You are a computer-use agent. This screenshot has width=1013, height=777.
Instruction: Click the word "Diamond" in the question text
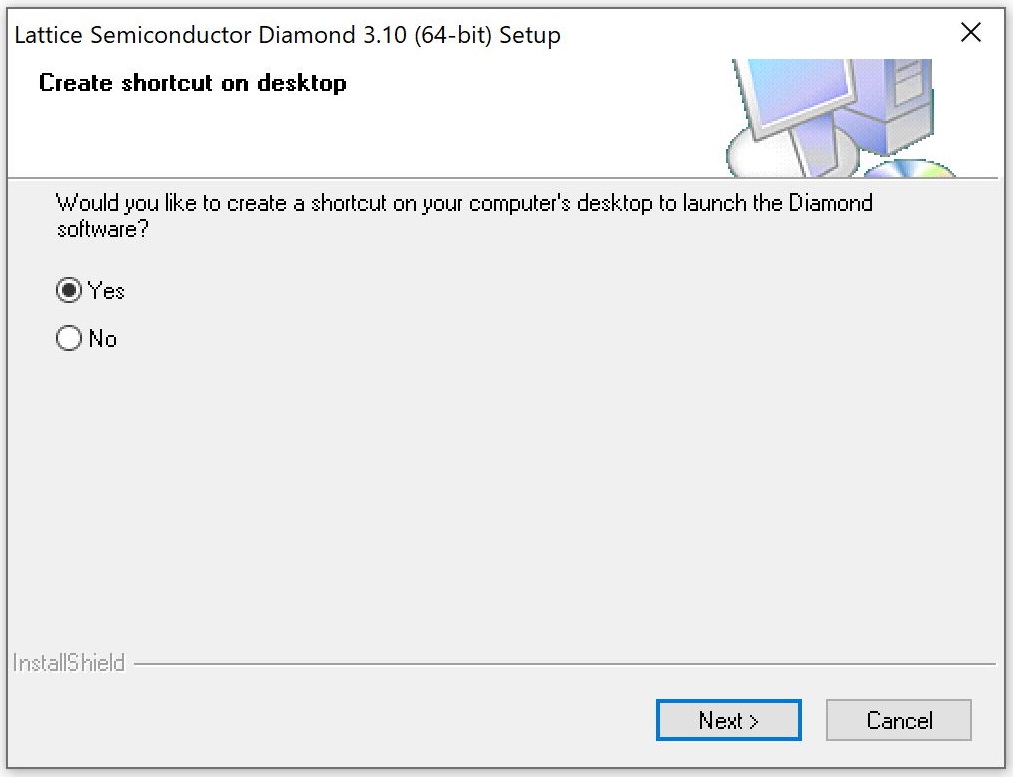point(831,203)
